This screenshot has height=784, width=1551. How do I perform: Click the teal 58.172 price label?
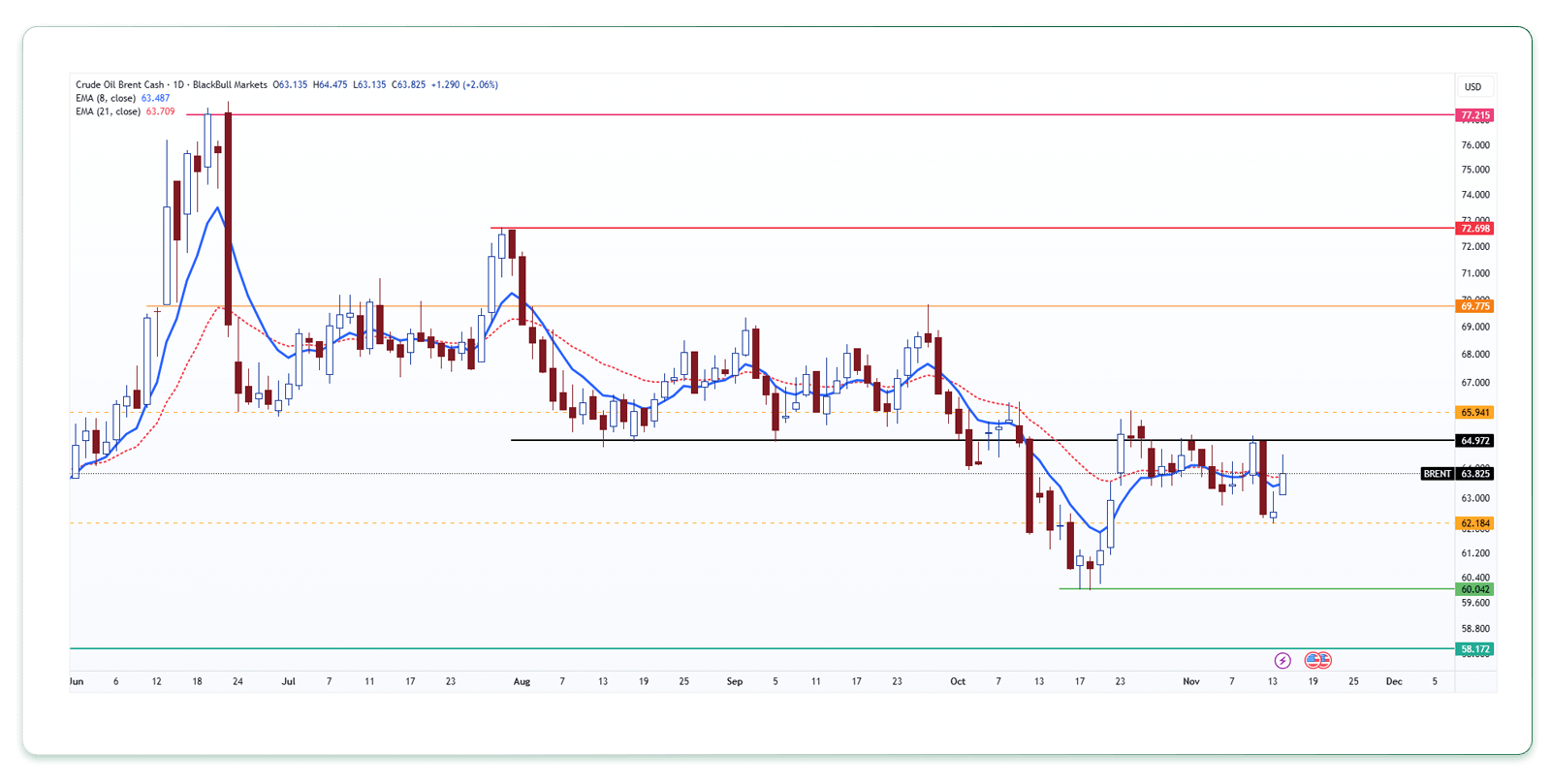[x=1474, y=649]
